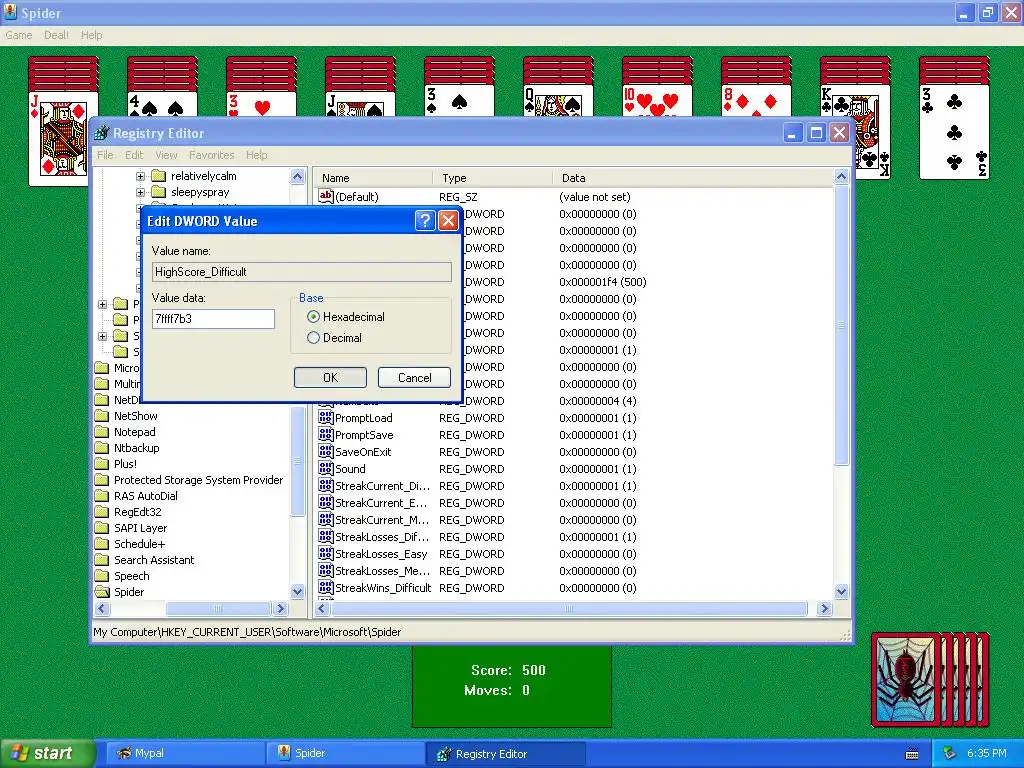The width and height of the screenshot is (1024, 768).
Task: Select the (Default) string value icon
Action: pos(326,196)
